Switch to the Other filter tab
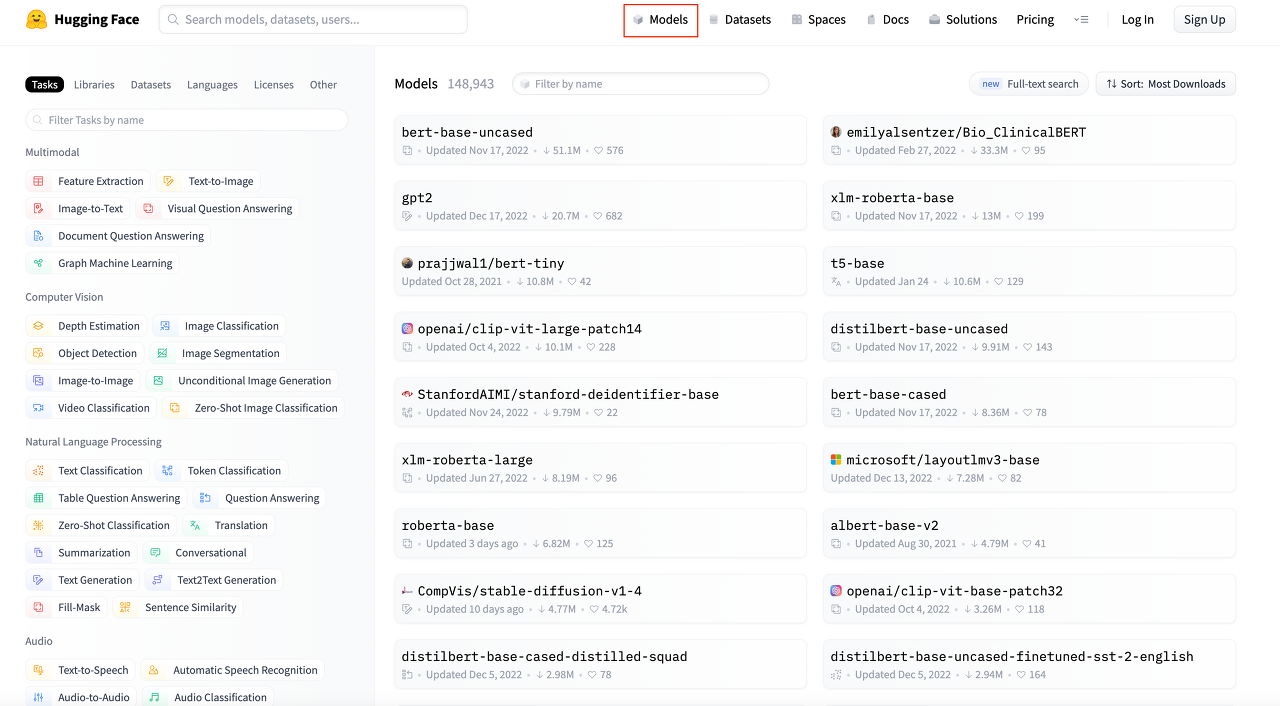The image size is (1280, 706). pos(323,85)
